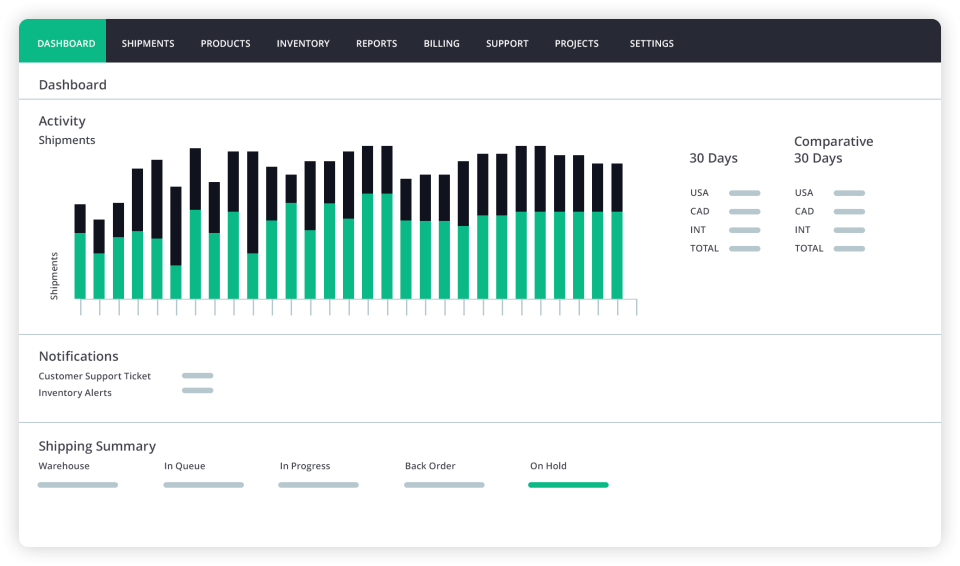Open the Reports tab

pos(377,43)
